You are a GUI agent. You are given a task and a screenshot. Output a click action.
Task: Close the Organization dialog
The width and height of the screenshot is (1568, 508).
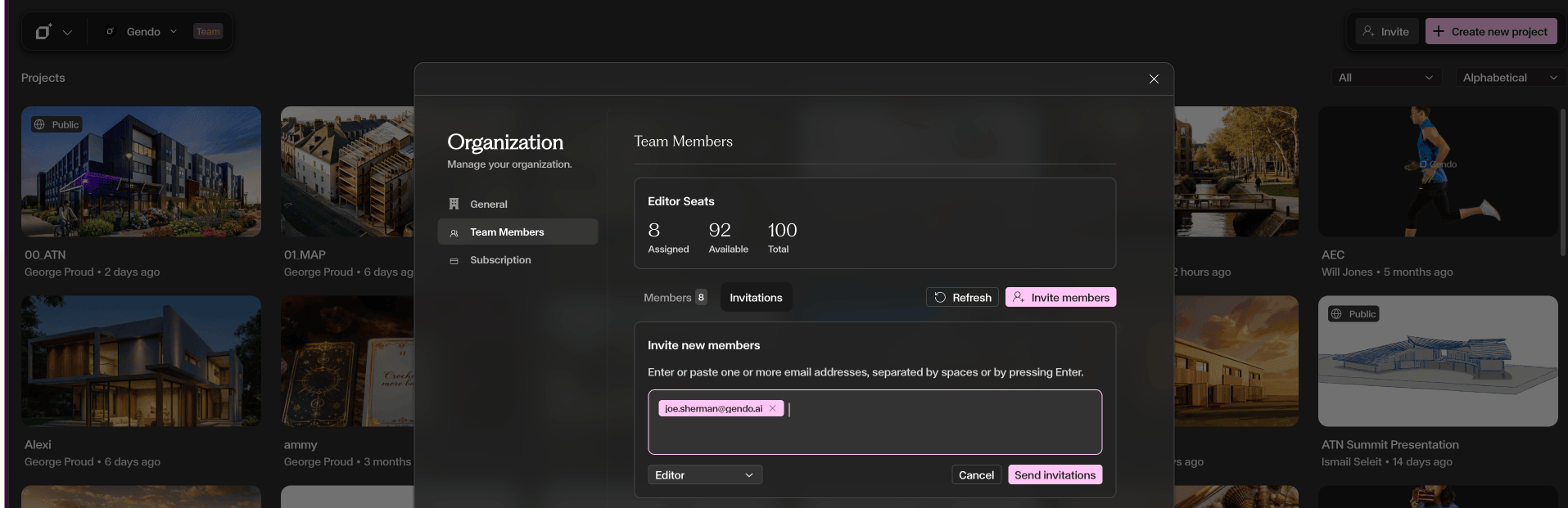click(1154, 79)
